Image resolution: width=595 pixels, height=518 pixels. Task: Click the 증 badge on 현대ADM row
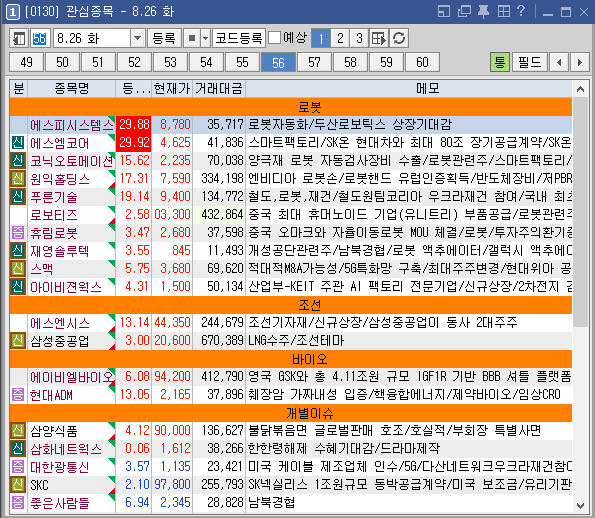pos(18,394)
